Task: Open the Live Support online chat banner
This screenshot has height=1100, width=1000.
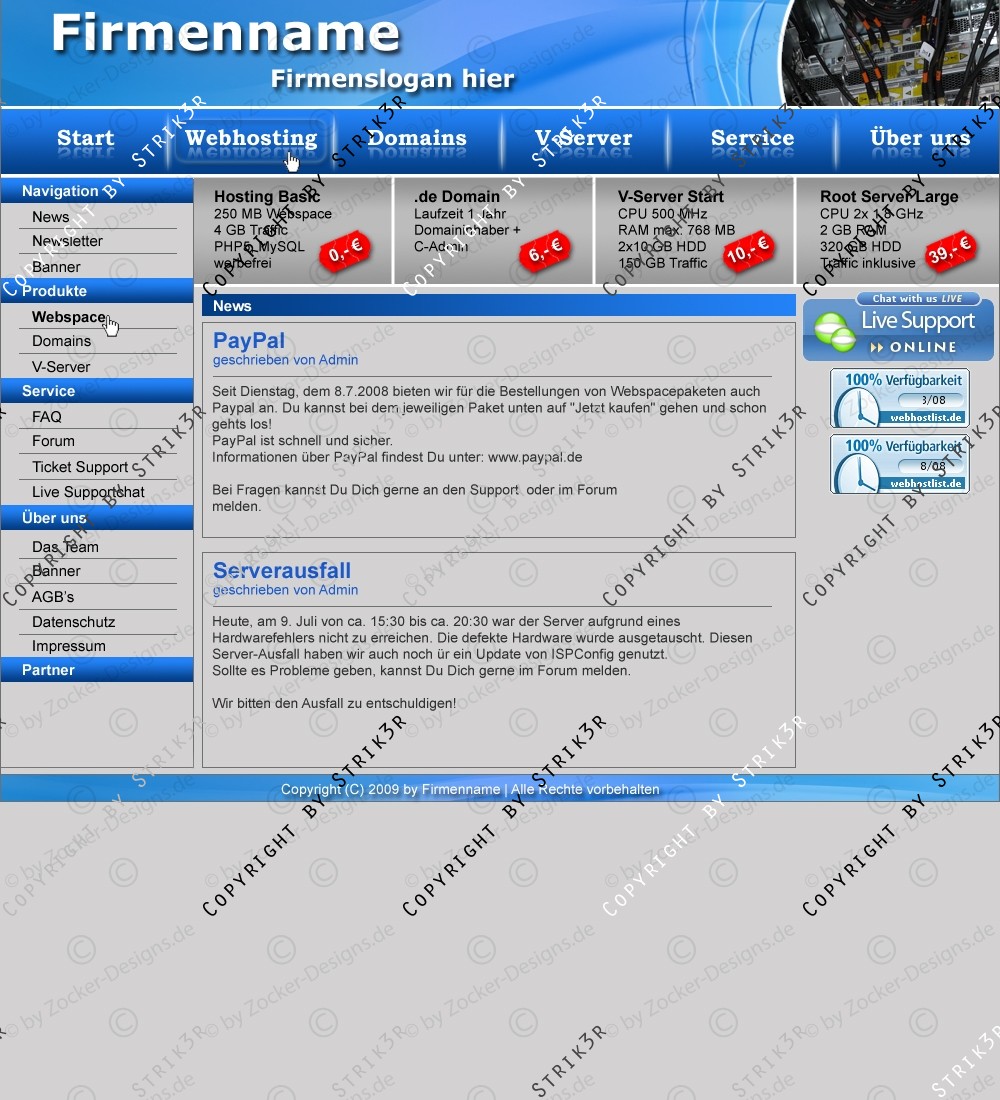Action: [898, 327]
